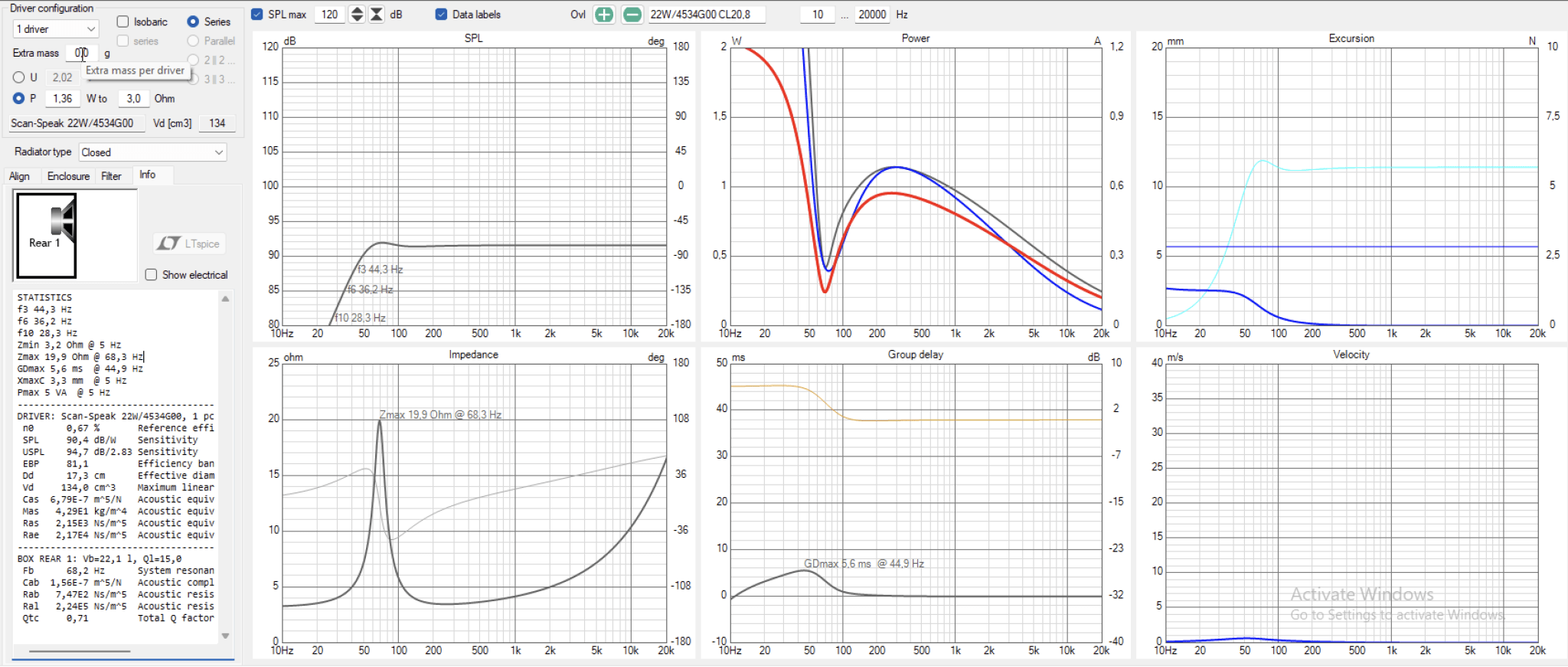Screen dimensions: 1568x667
Task: Switch to the Align tab
Action: tap(20, 176)
